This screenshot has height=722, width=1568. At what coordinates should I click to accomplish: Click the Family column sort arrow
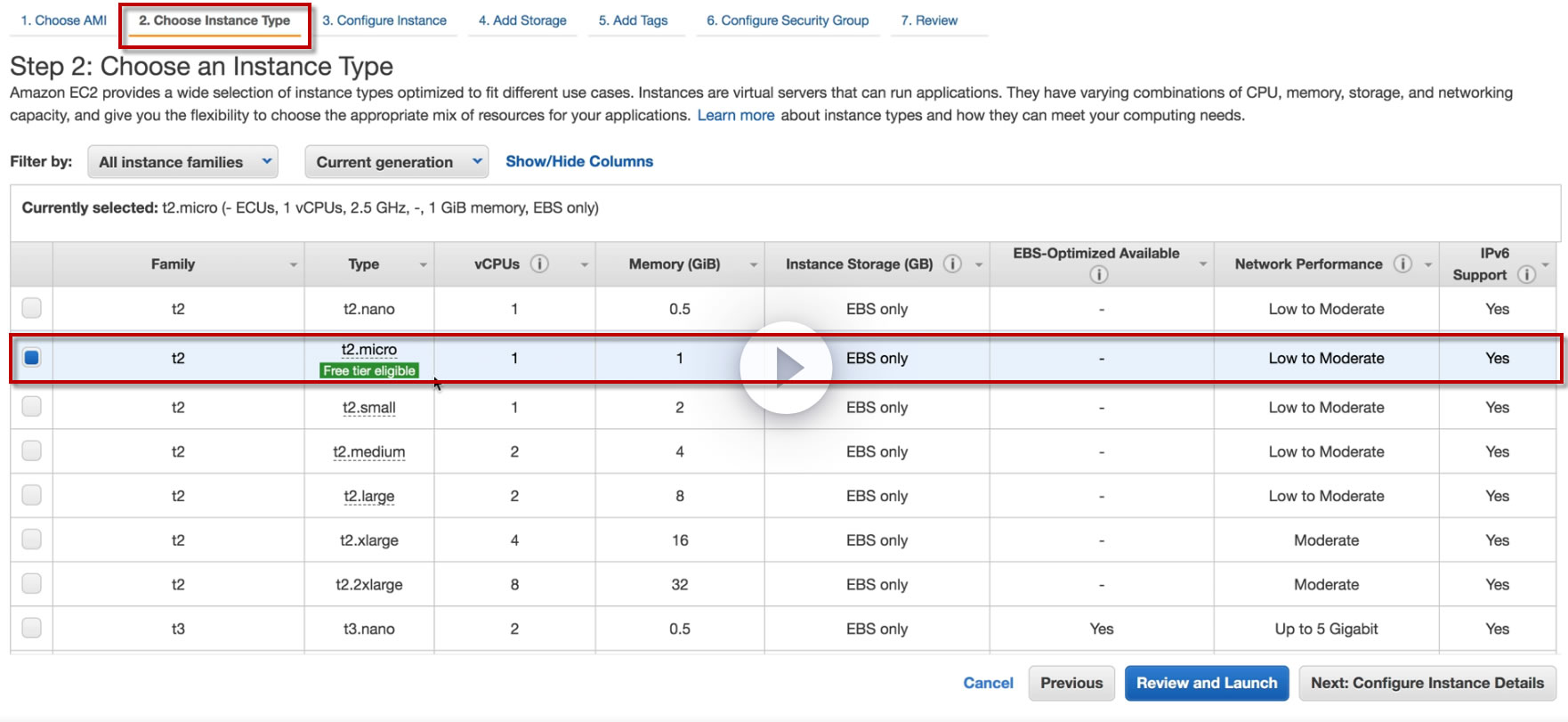293,265
